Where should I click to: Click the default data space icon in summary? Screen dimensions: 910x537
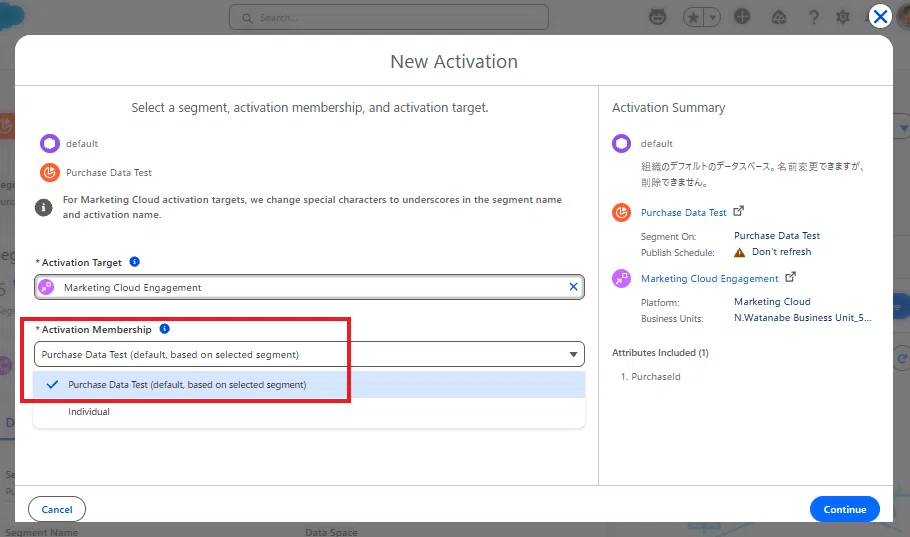pos(621,143)
